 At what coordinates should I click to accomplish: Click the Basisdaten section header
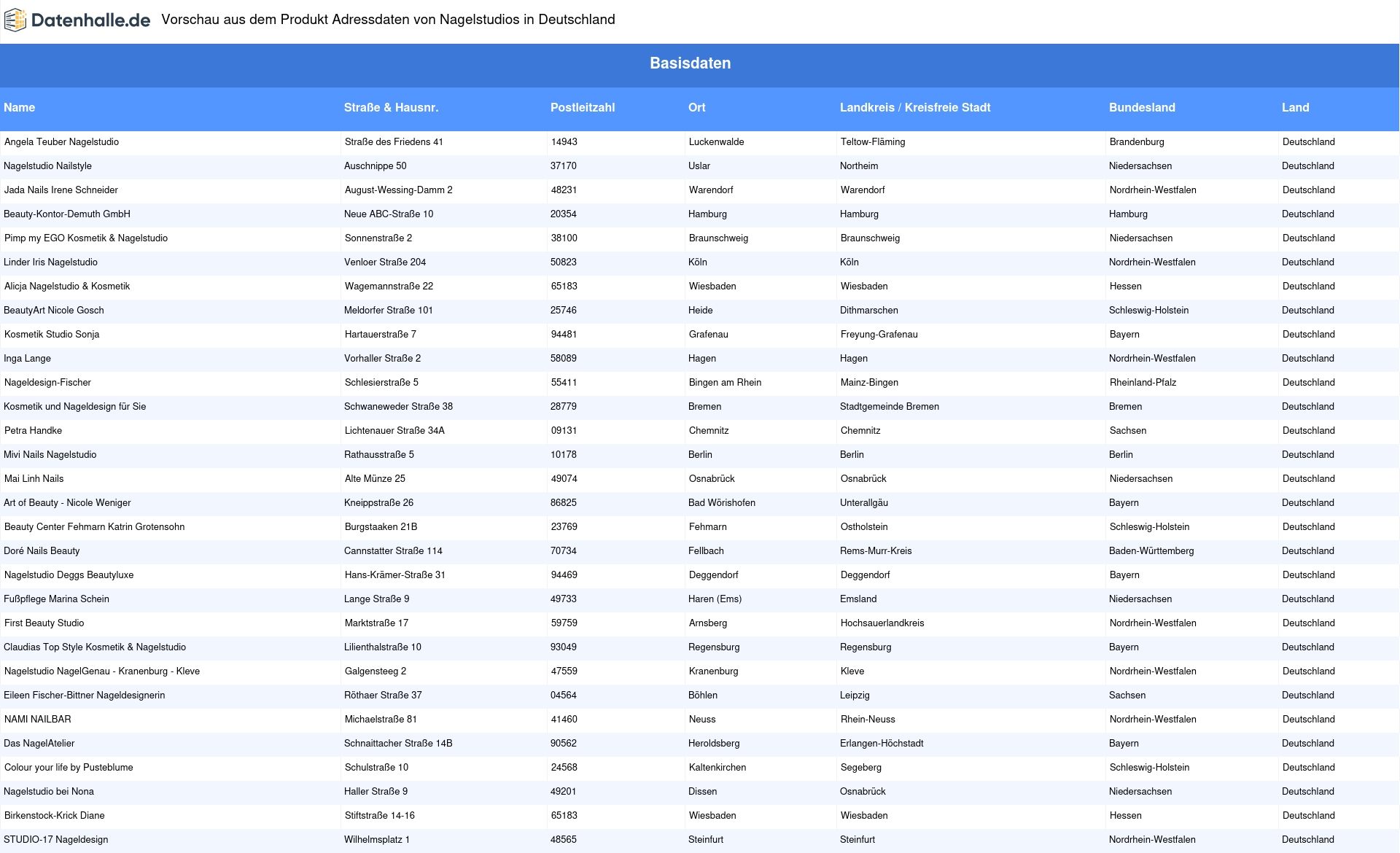691,63
